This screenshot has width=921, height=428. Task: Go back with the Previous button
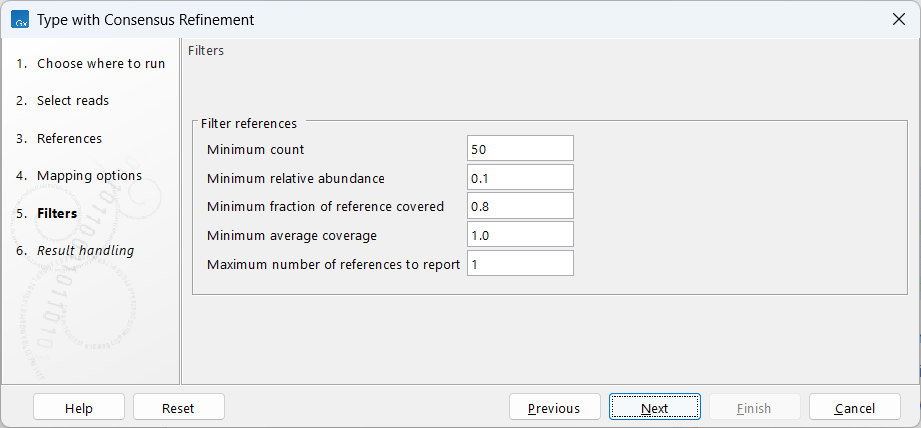pos(554,408)
